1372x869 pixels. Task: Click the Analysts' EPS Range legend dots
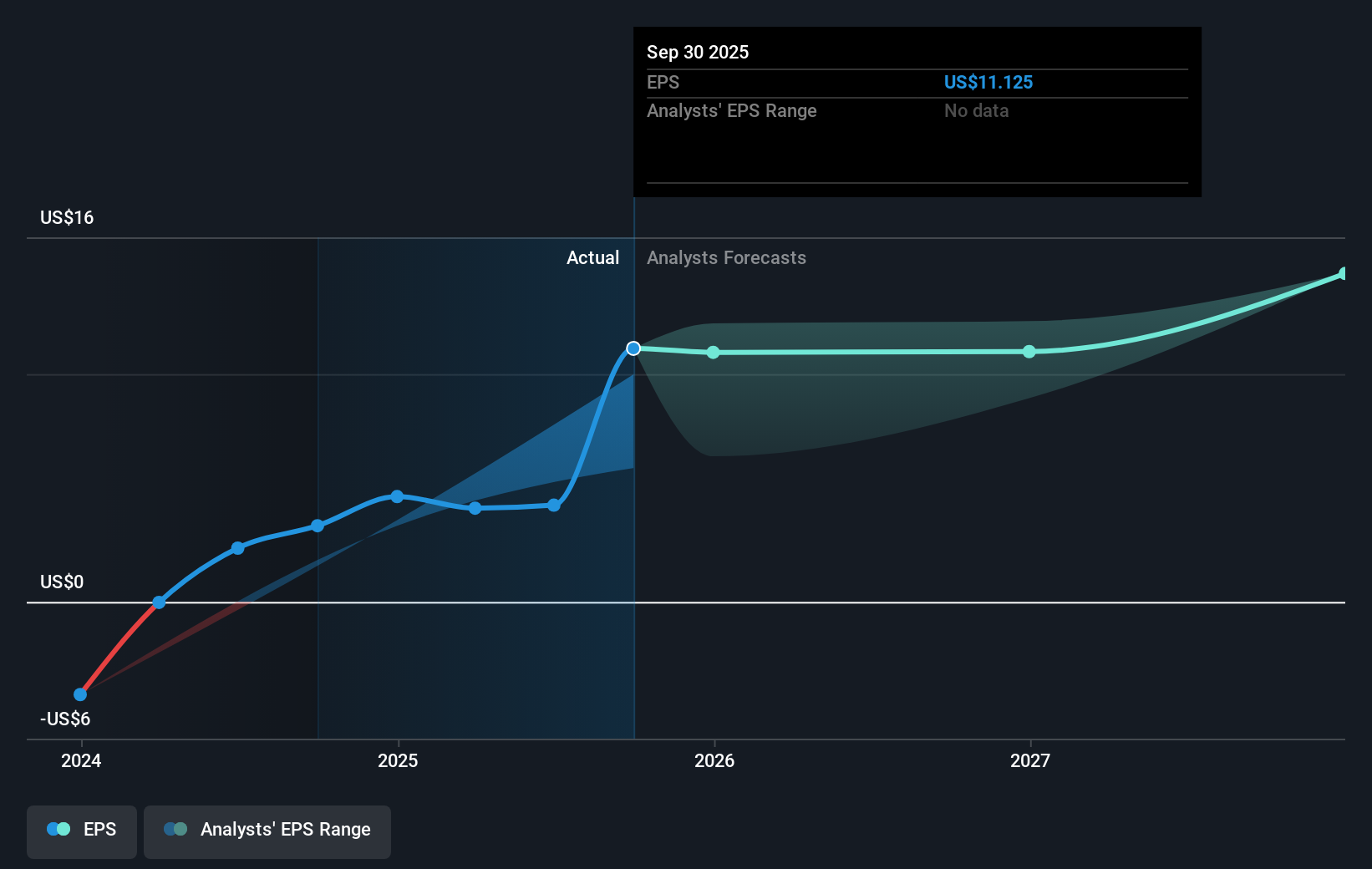174,828
